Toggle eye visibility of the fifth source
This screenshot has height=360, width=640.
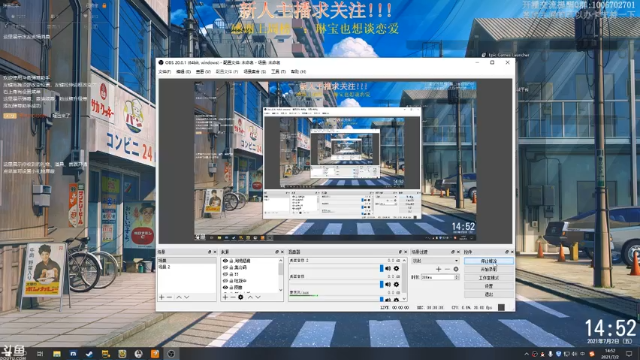coord(225,287)
